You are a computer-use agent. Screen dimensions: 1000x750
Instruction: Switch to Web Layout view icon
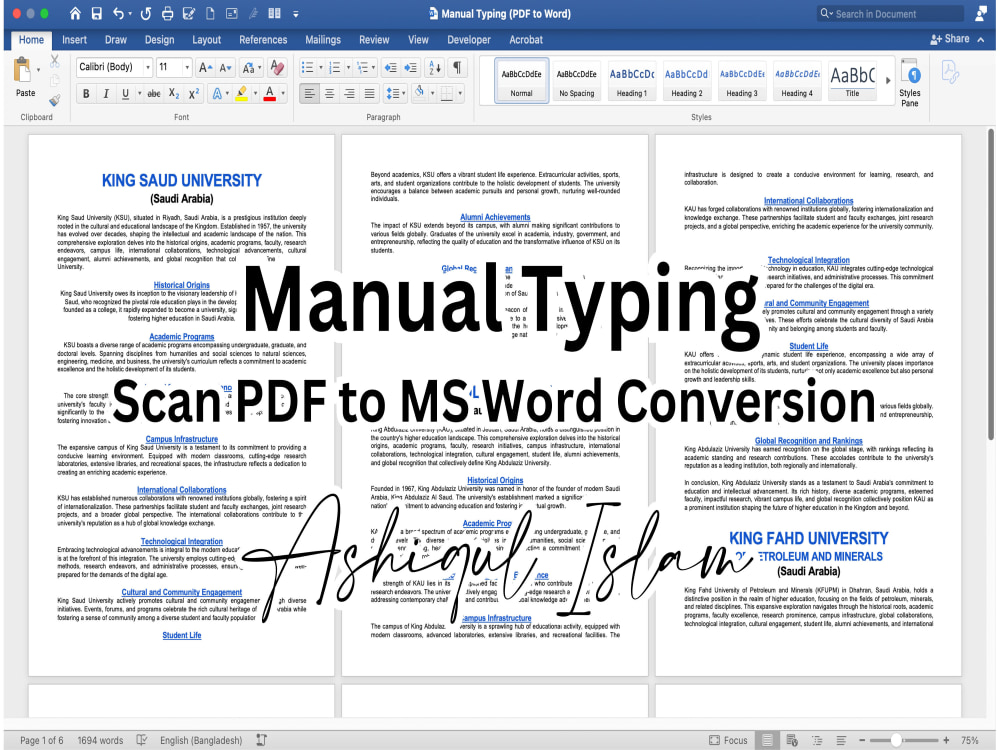792,740
